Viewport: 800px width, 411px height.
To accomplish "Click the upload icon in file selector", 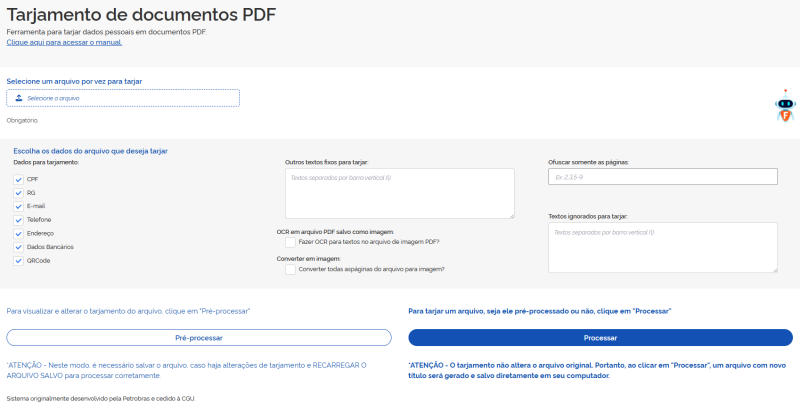I will point(19,98).
